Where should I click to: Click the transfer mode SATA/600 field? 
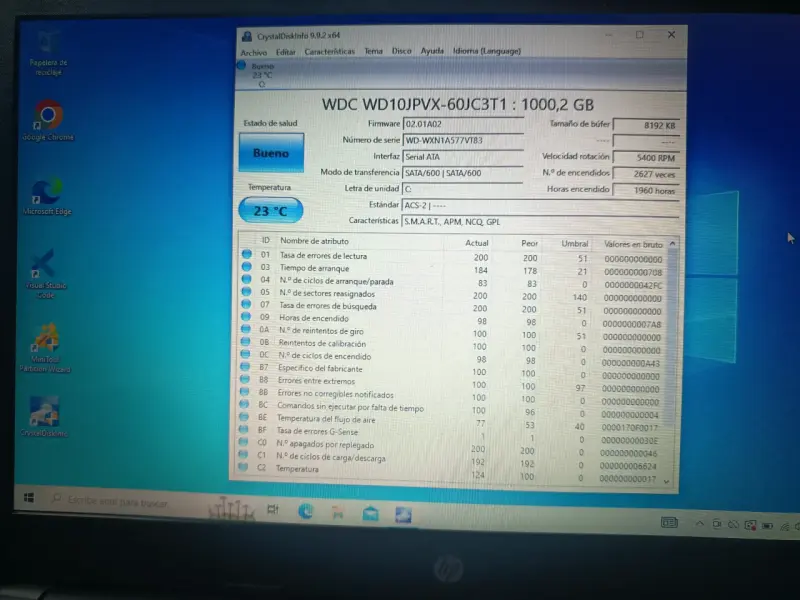coord(463,173)
